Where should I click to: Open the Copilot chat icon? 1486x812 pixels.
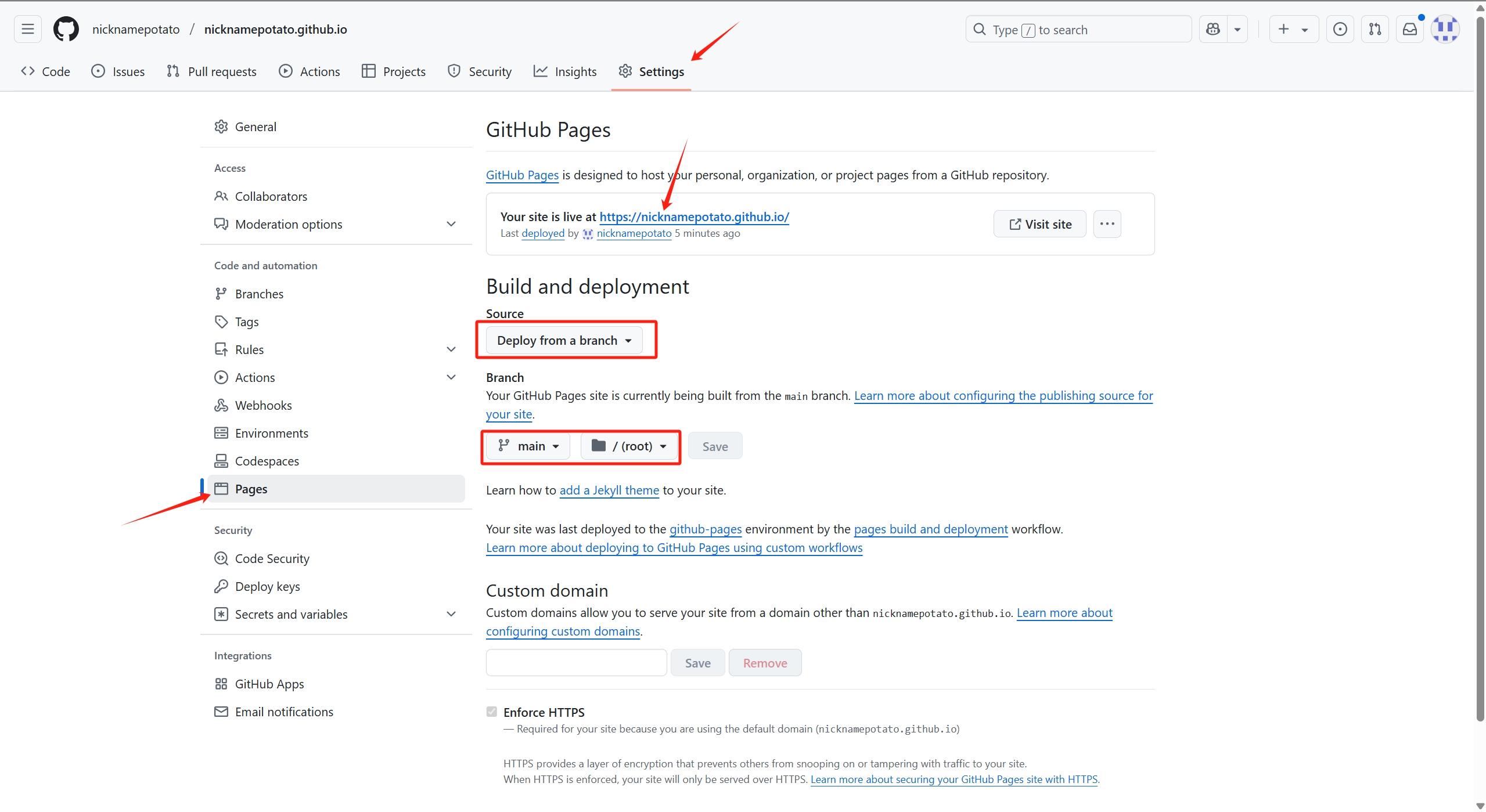click(1213, 29)
